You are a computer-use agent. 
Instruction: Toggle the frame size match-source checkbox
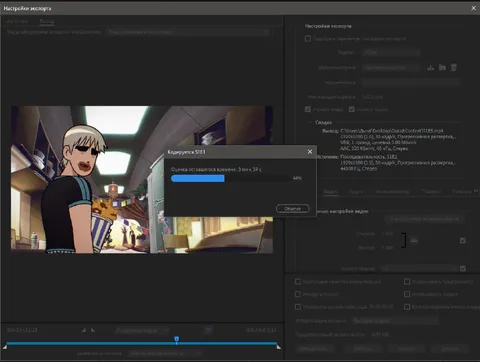click(x=463, y=240)
